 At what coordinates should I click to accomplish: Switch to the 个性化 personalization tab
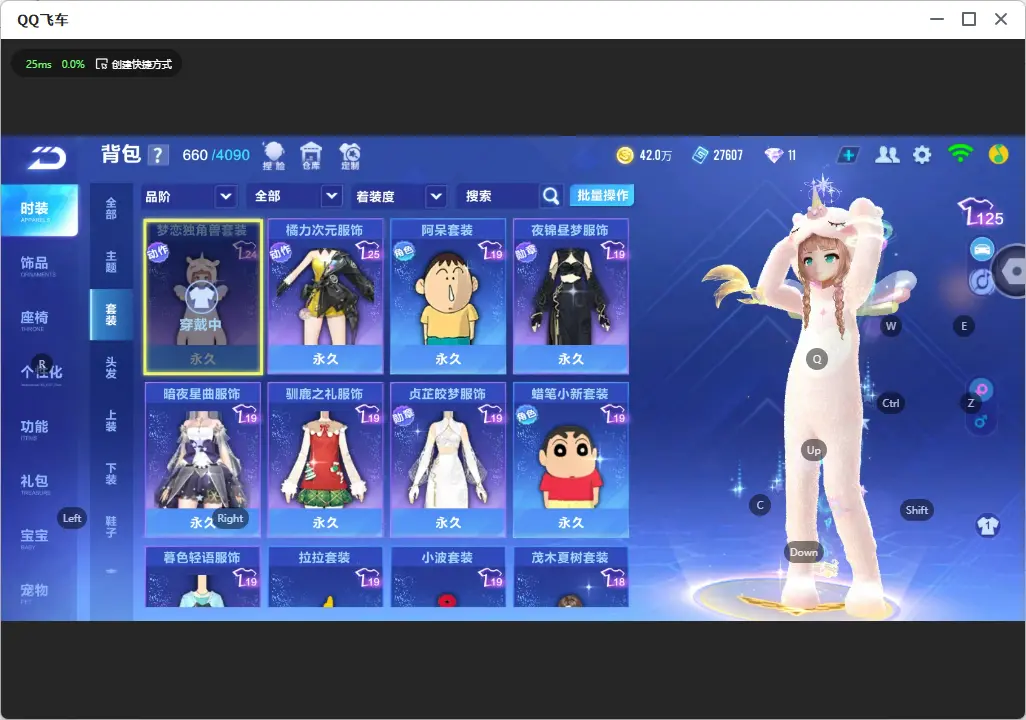(x=39, y=374)
